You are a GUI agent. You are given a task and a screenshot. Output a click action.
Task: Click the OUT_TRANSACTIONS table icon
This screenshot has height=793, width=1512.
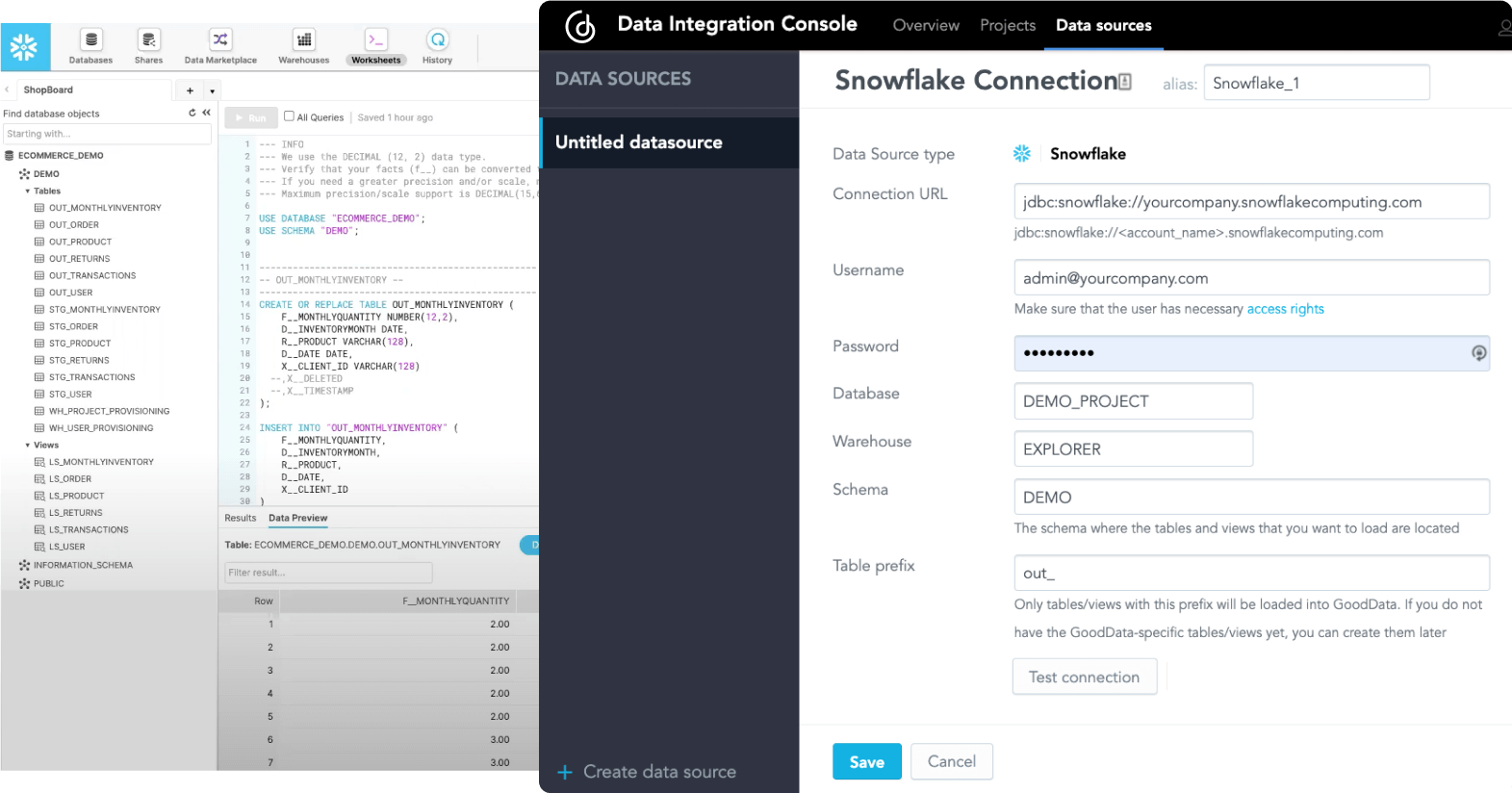point(39,275)
